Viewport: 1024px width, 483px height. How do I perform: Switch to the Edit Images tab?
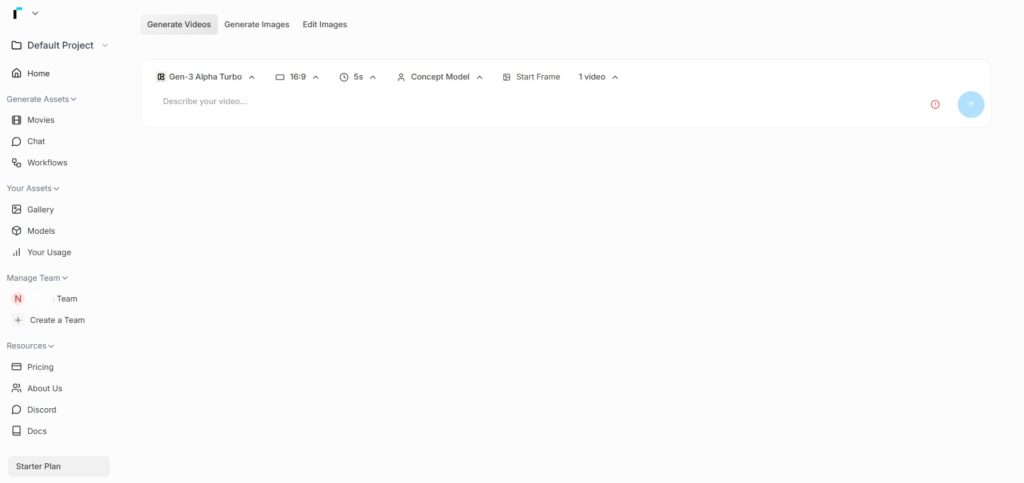coord(325,24)
